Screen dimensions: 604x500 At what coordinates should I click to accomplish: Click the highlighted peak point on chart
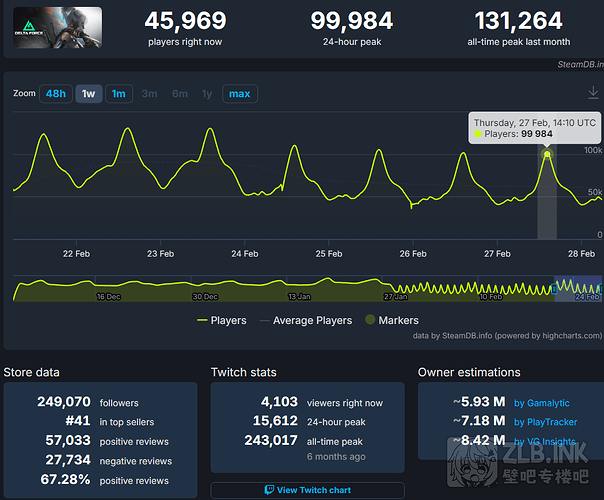[x=547, y=155]
